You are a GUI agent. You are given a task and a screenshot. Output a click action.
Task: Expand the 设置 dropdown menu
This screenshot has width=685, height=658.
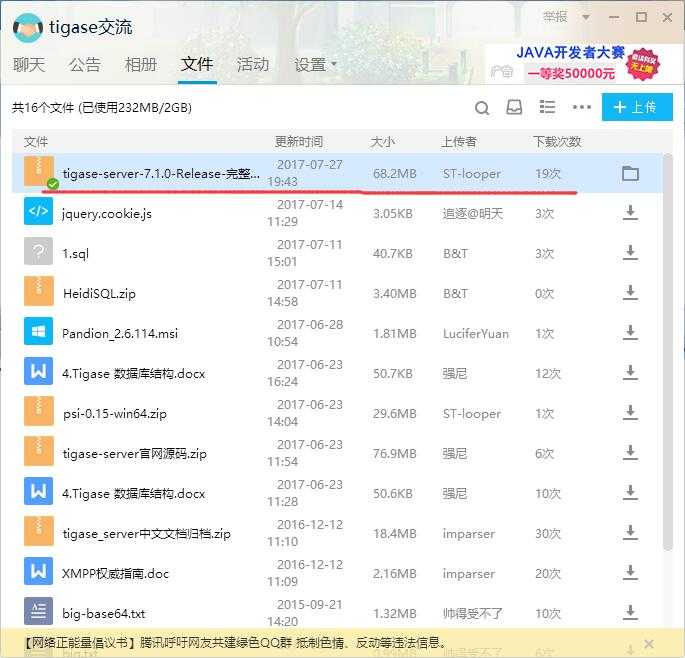[x=315, y=65]
